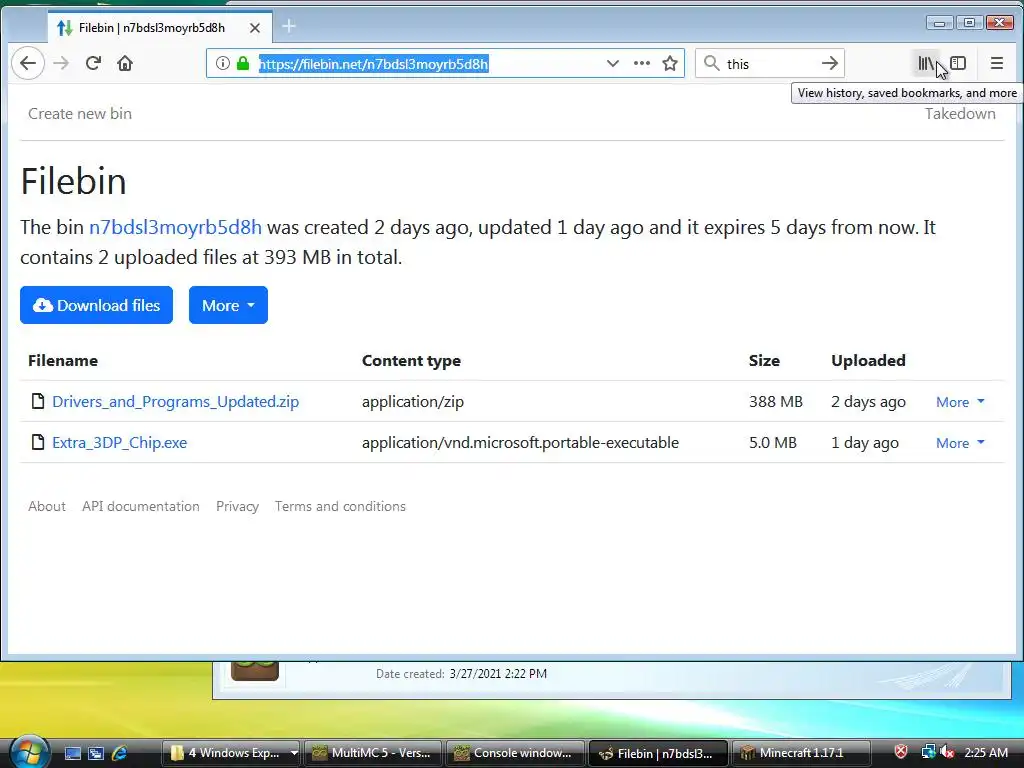Open a new browser tab

(x=289, y=26)
